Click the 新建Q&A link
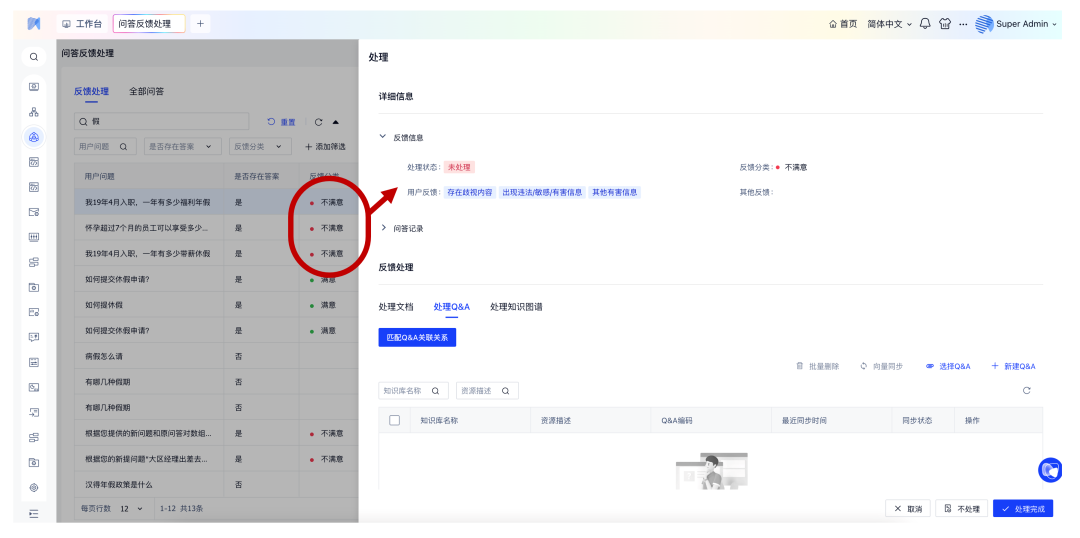The image size is (1080, 538). (x=1013, y=366)
